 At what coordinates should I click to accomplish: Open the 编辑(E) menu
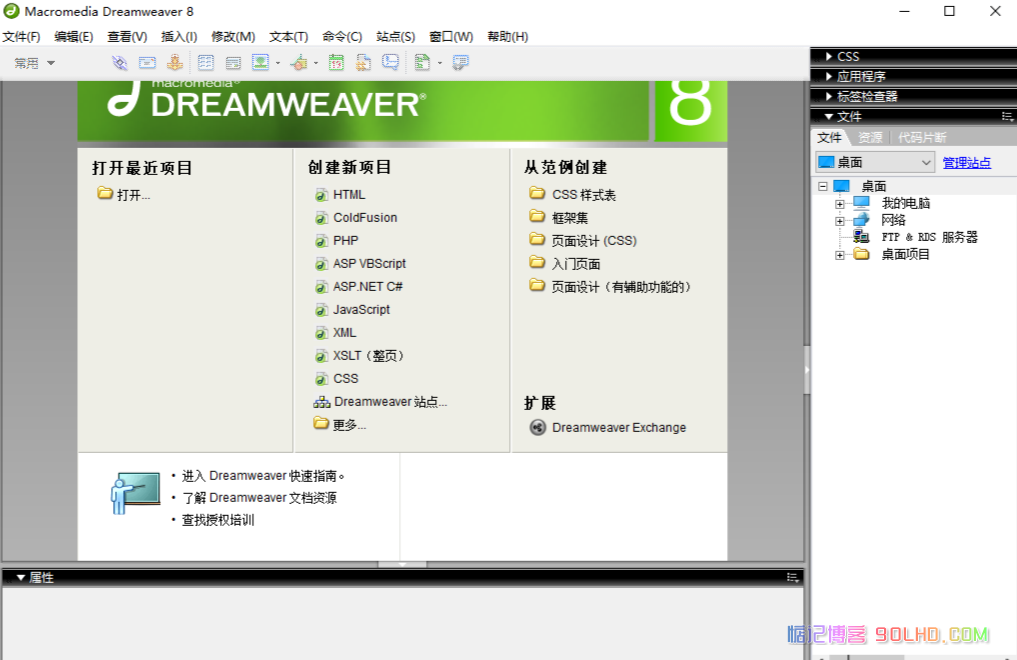point(74,37)
